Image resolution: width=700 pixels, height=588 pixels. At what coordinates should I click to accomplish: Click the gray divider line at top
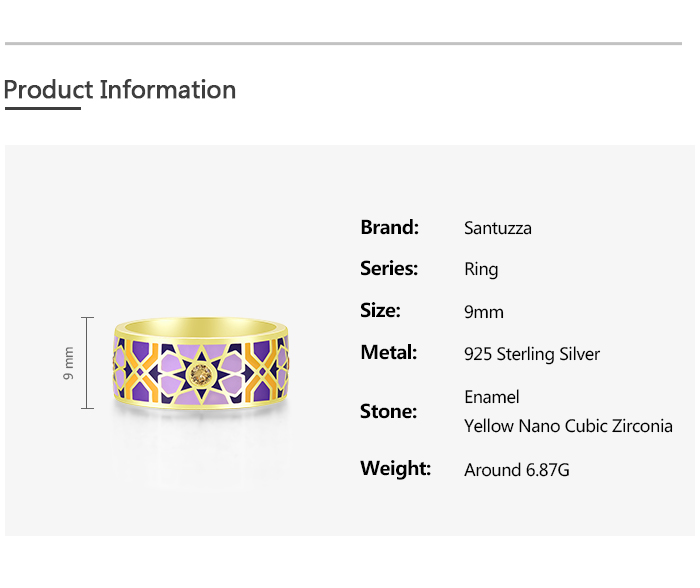(x=343, y=43)
